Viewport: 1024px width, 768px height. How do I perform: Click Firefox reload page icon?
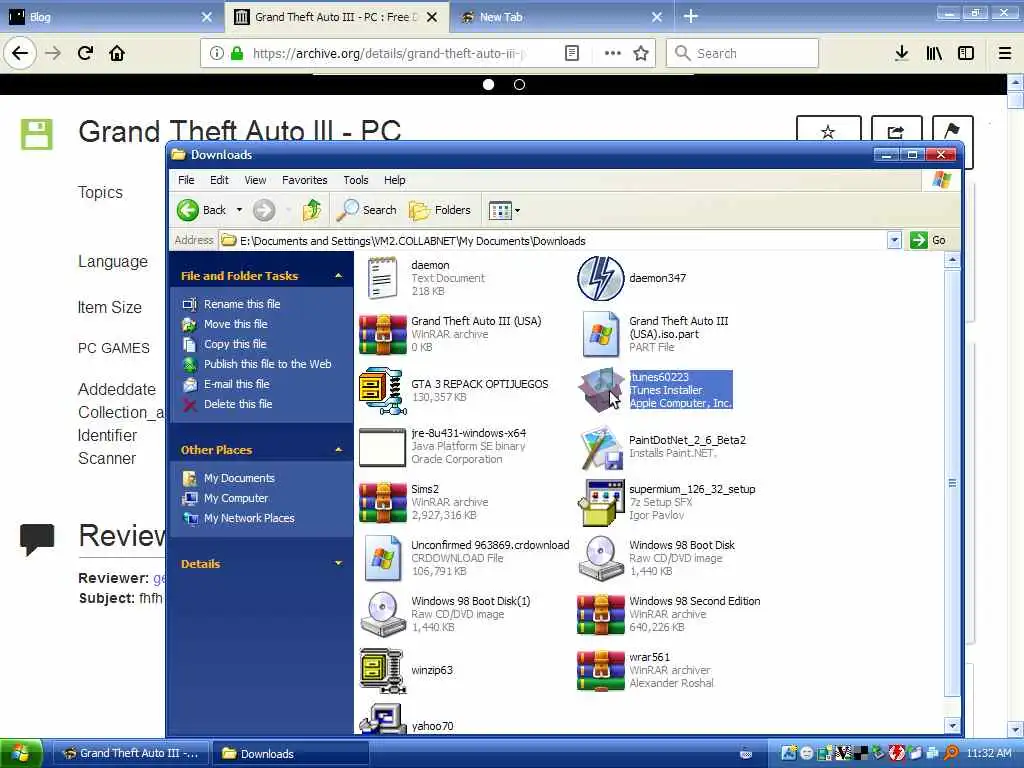[86, 53]
